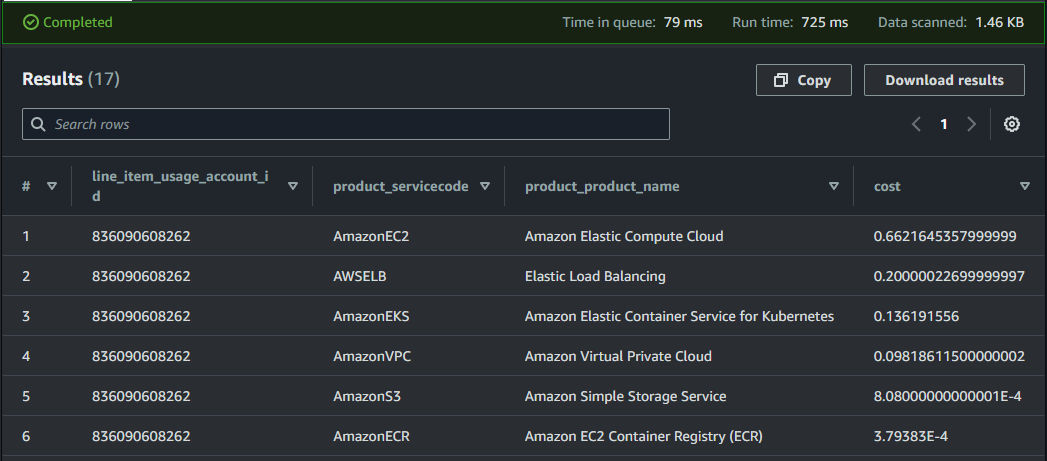
Task: Select the AmazonEKS service code cell
Action: point(371,316)
